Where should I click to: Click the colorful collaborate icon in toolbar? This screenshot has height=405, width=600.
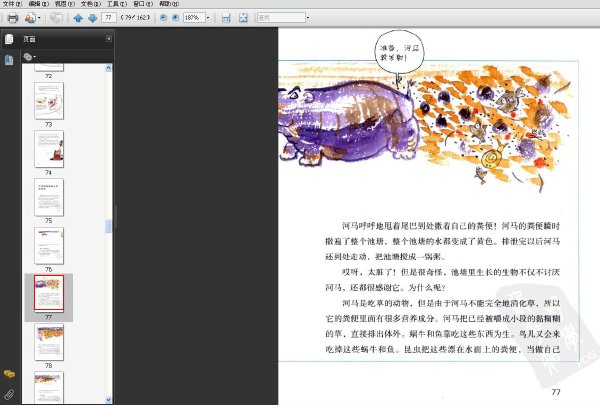pos(30,18)
